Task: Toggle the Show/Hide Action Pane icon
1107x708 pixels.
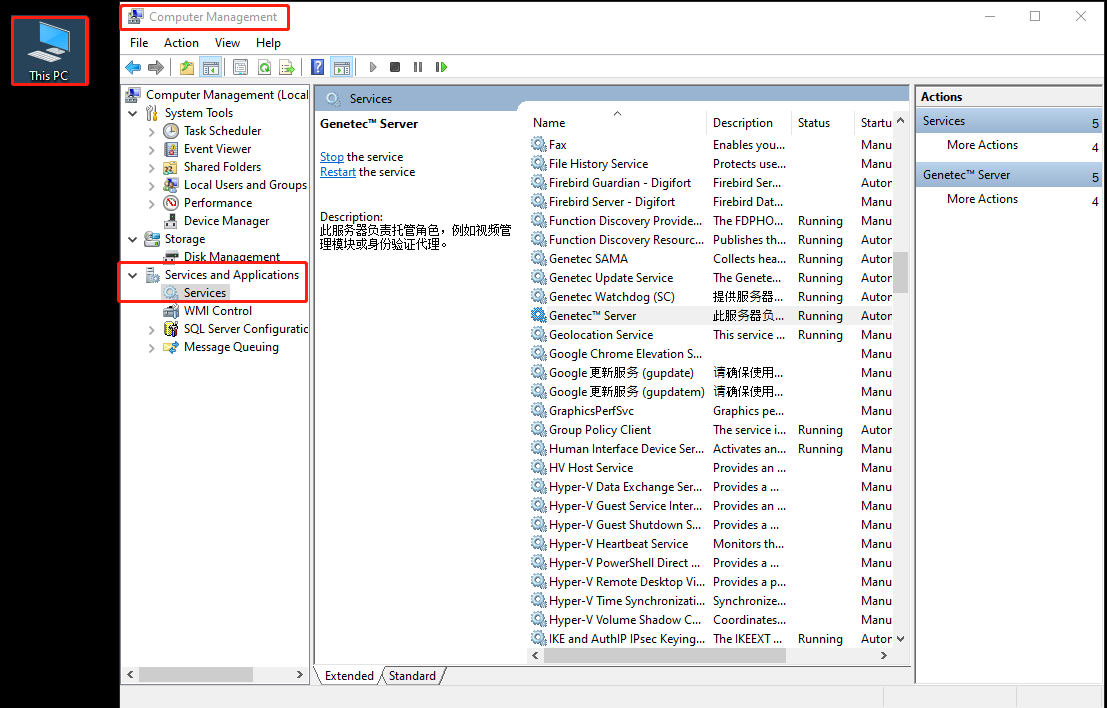Action: tap(342, 67)
